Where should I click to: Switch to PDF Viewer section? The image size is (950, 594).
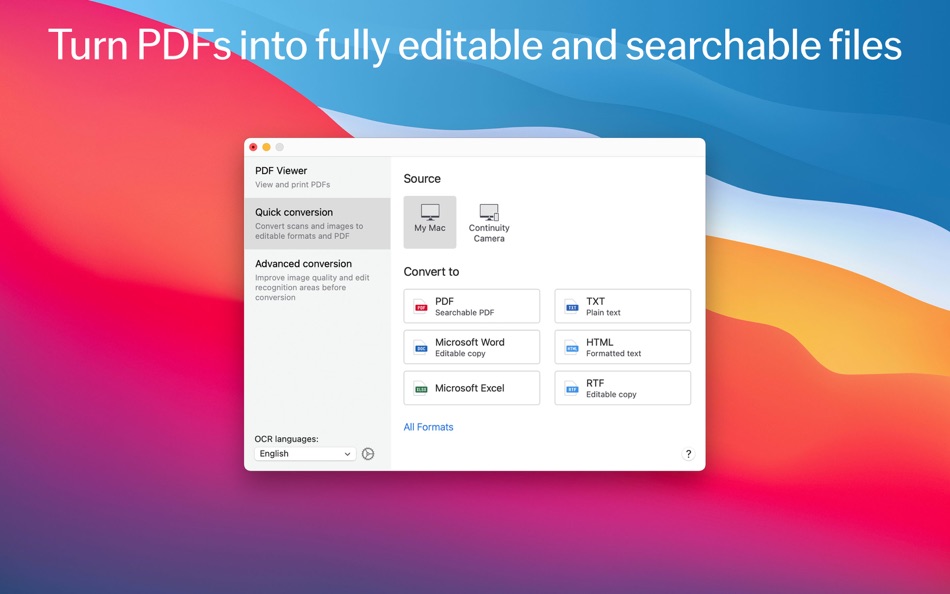pyautogui.click(x=317, y=177)
